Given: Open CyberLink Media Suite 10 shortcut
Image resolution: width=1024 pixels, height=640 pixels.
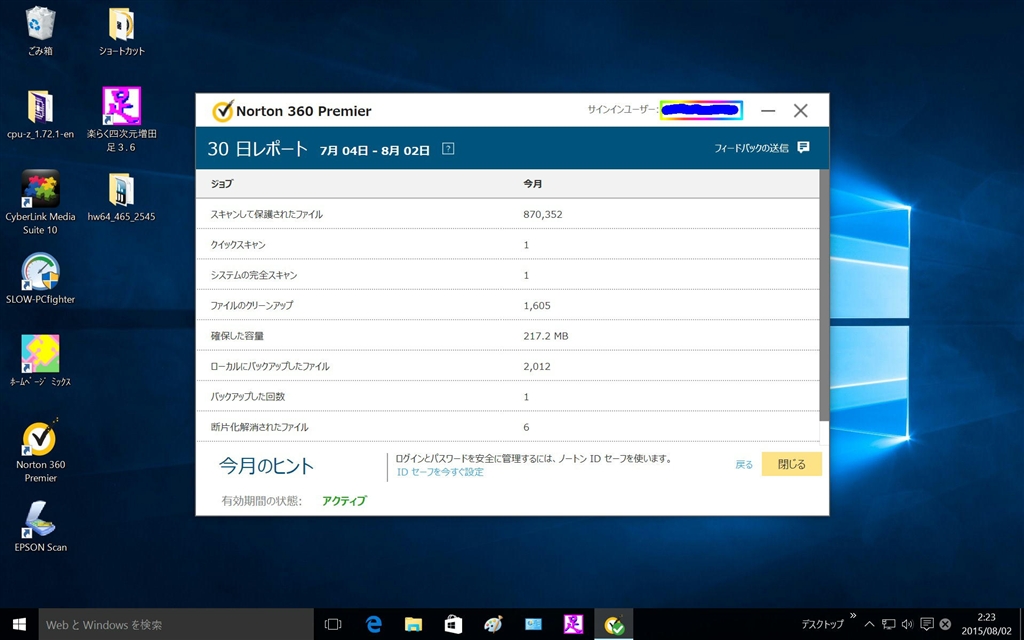Looking at the screenshot, I should [40, 189].
